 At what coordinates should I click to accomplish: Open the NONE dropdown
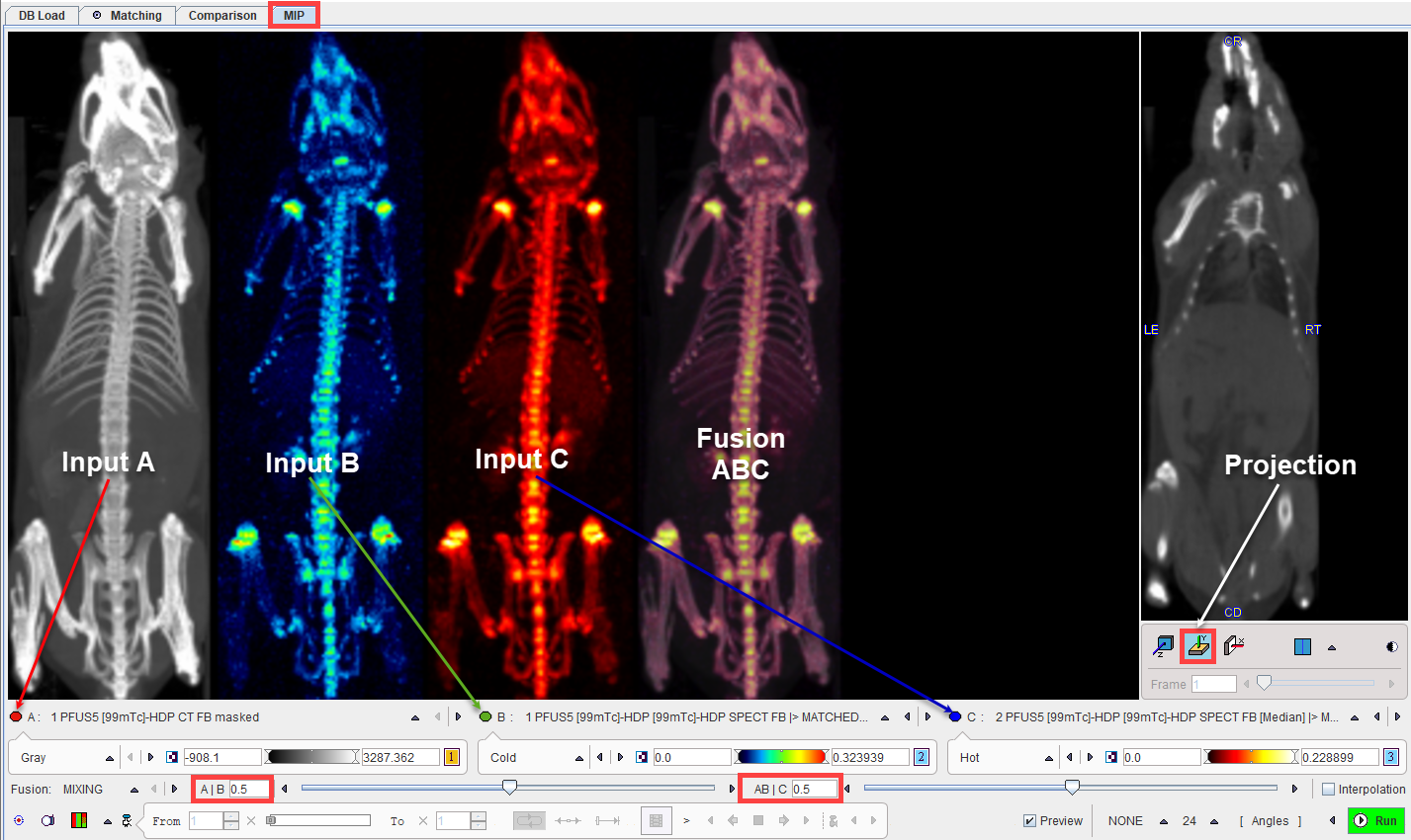1164,821
